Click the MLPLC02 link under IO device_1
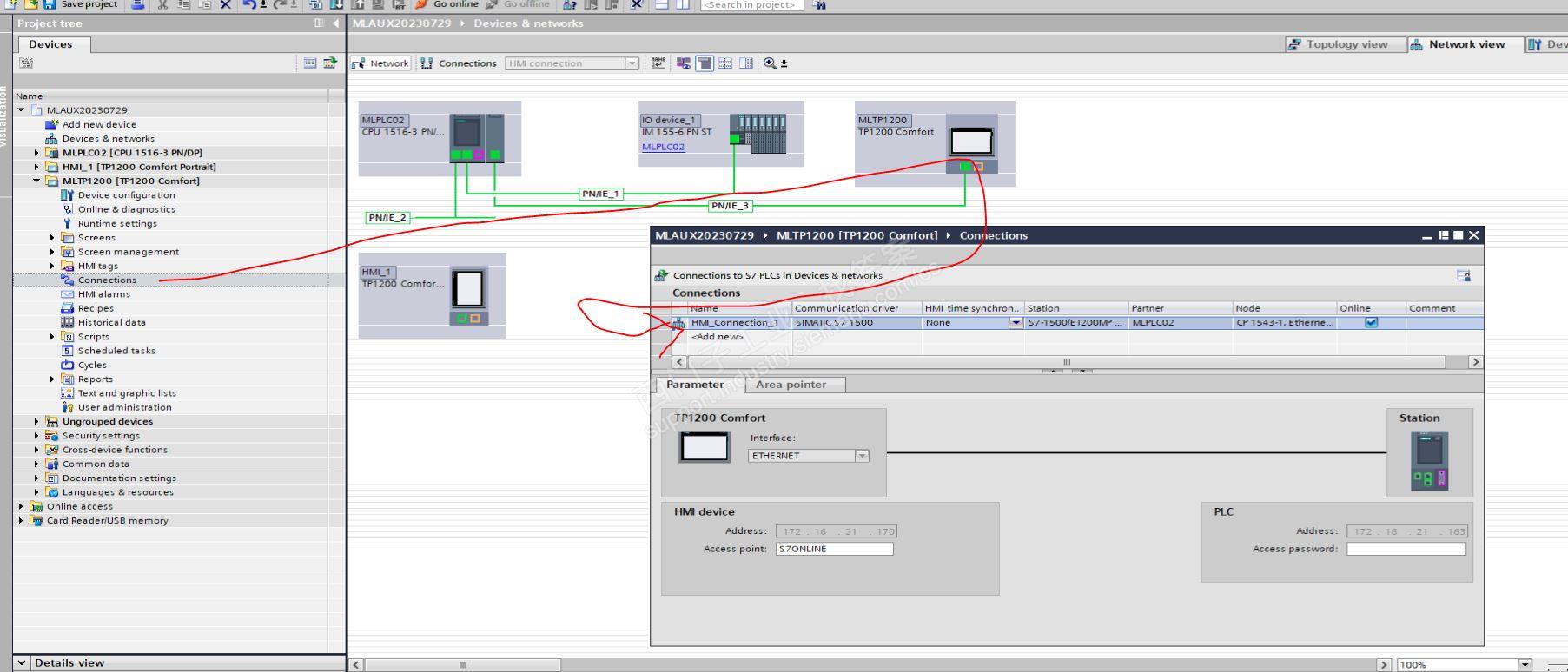The height and width of the screenshot is (672, 1568). coord(663,147)
